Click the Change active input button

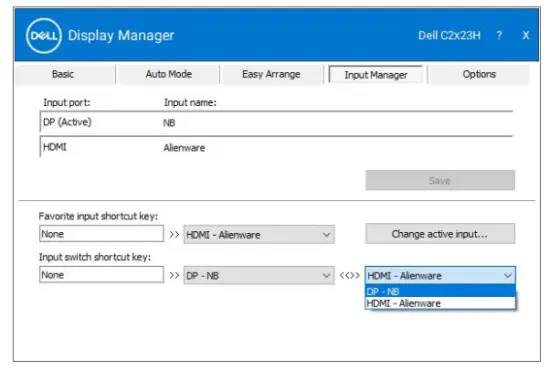440,234
